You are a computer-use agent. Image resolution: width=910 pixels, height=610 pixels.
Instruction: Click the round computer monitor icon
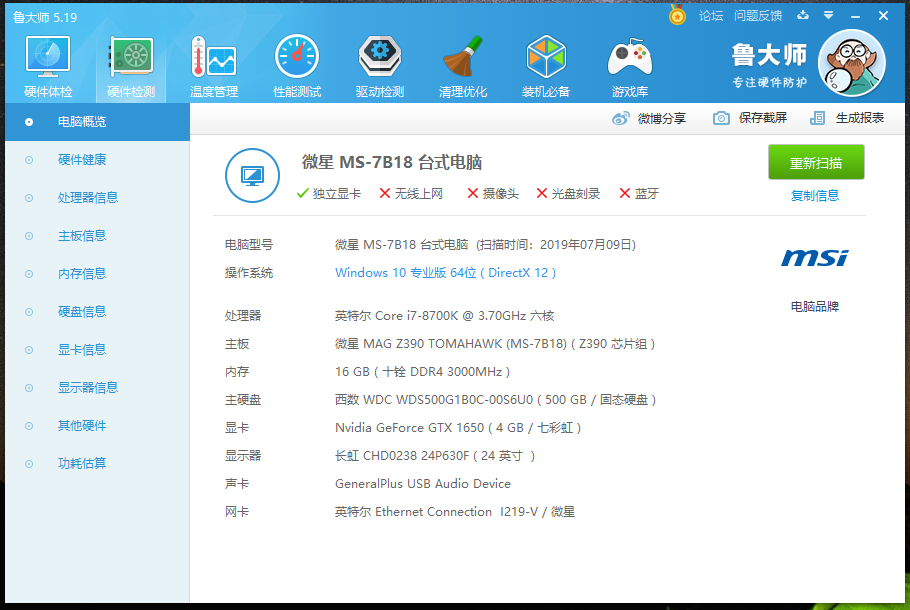coord(252,175)
